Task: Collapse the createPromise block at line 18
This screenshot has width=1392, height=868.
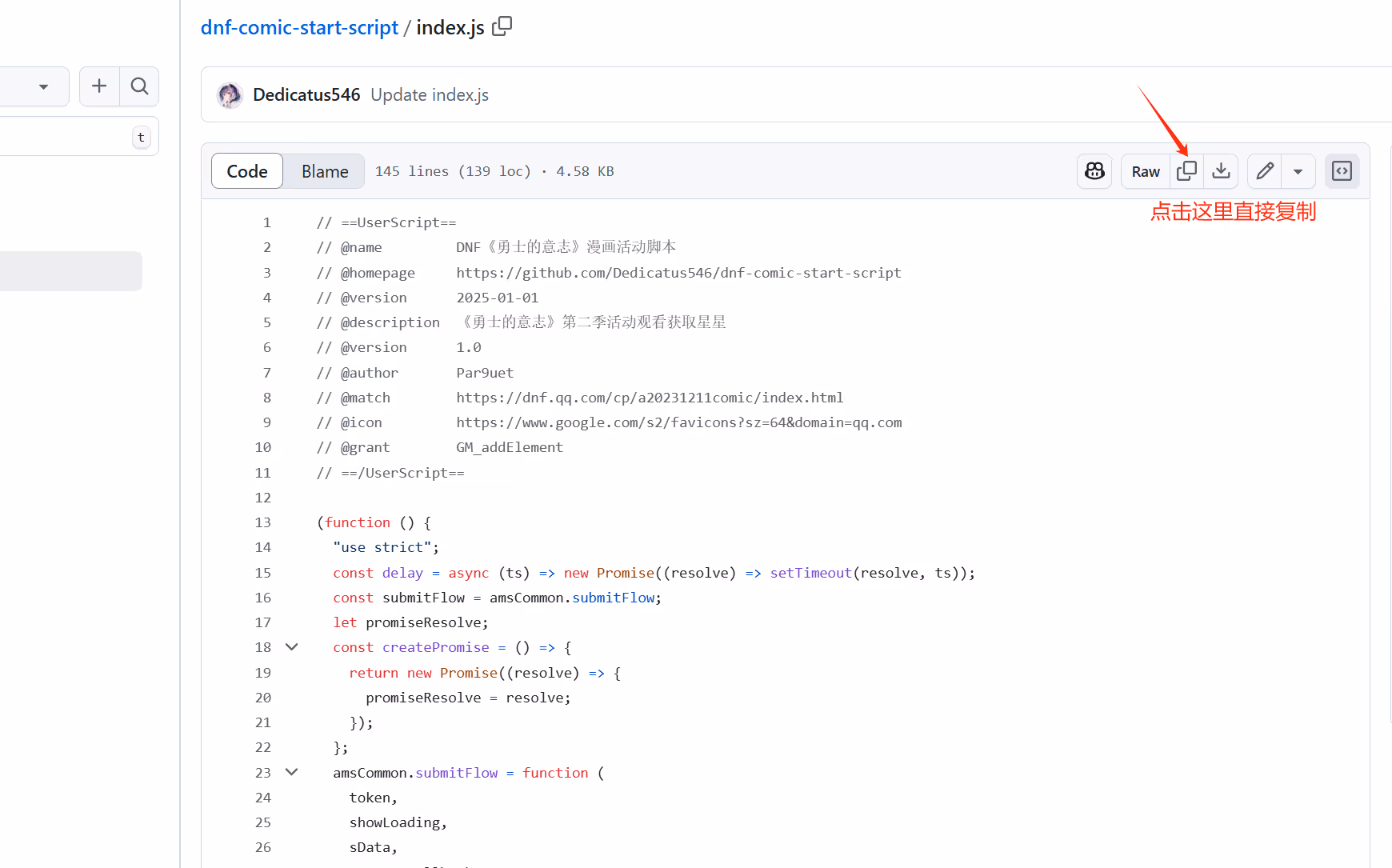Action: coord(292,647)
